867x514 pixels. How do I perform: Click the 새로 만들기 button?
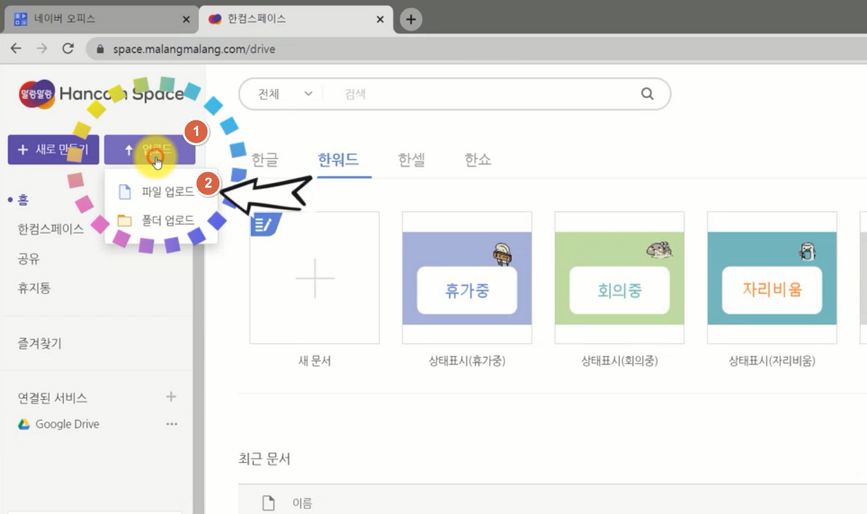[x=53, y=150]
